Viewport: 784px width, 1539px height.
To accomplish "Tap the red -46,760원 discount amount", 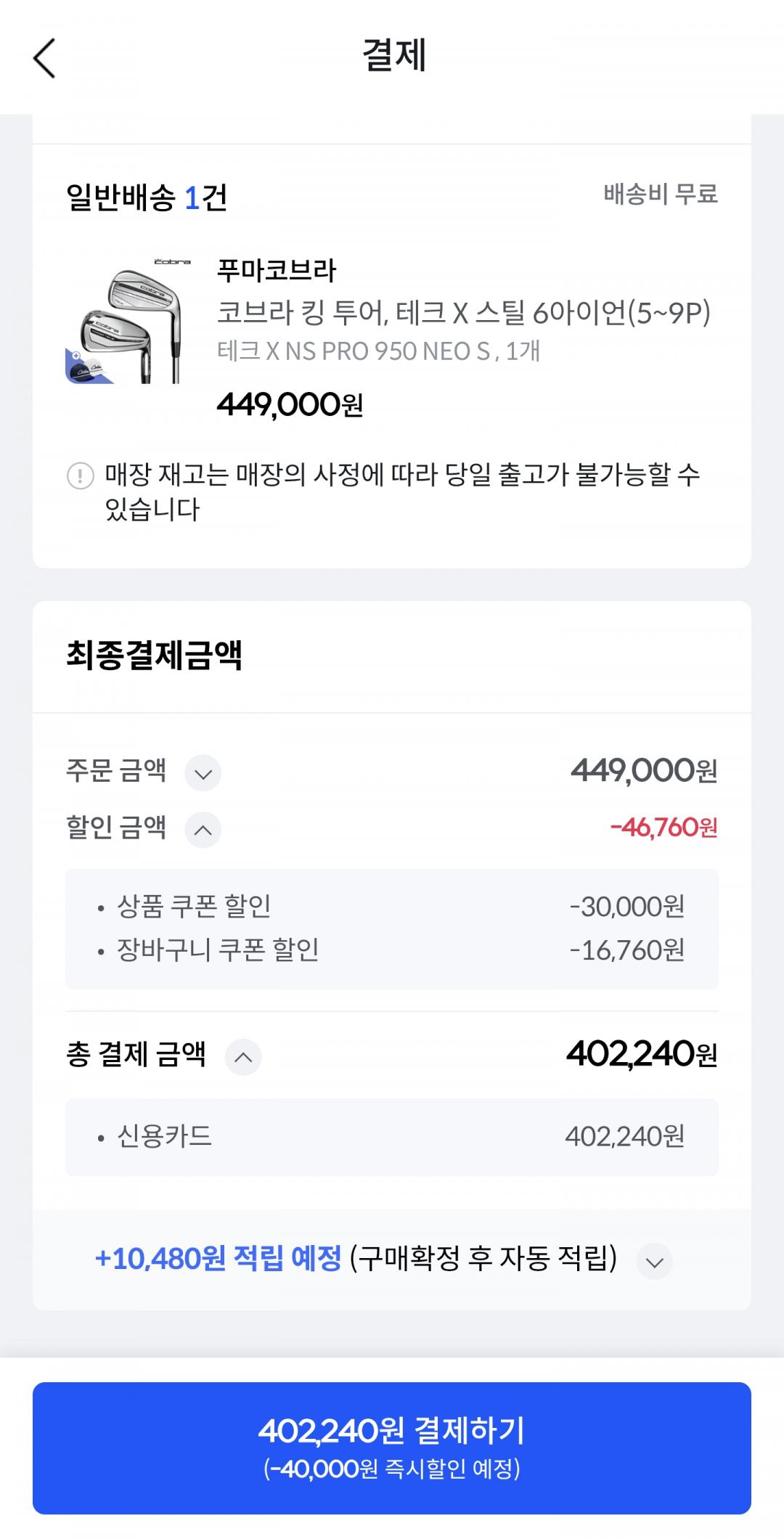I will (x=663, y=828).
